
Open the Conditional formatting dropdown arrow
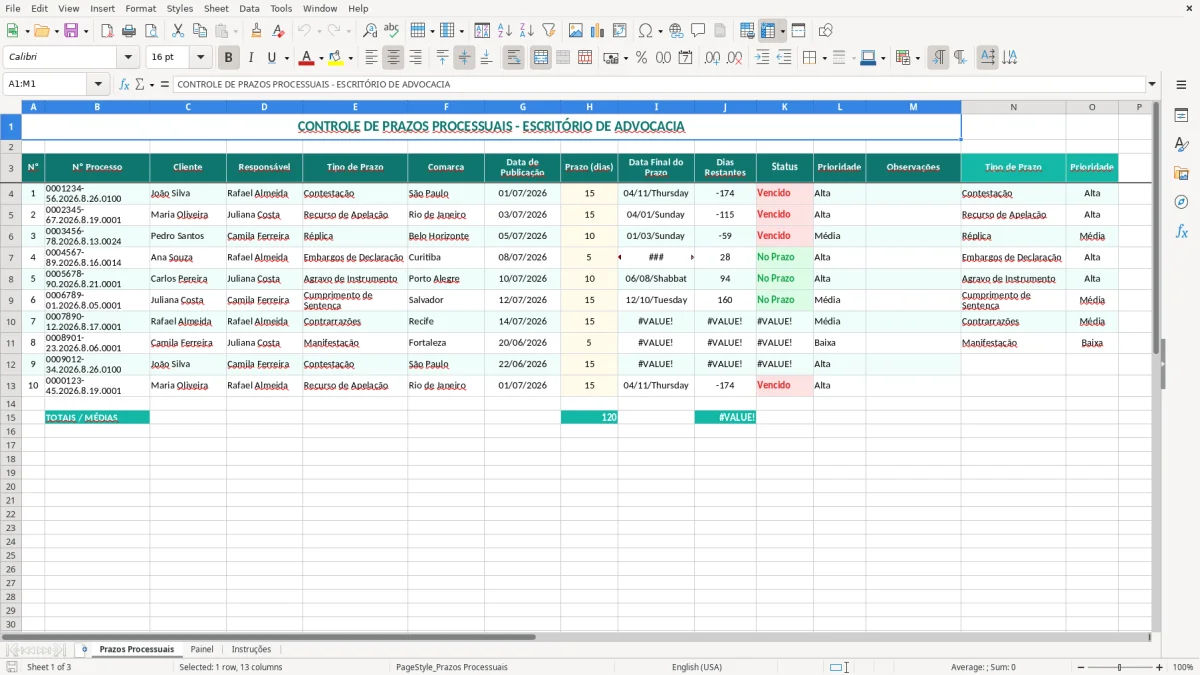pyautogui.click(x=917, y=58)
